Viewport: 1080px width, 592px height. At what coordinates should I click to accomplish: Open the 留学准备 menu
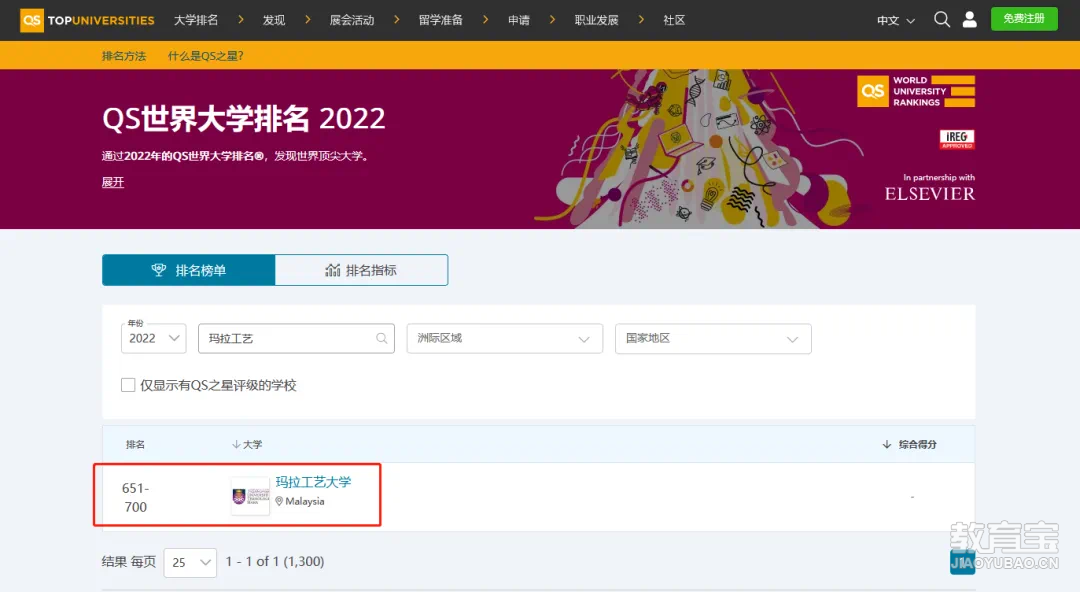click(x=440, y=20)
